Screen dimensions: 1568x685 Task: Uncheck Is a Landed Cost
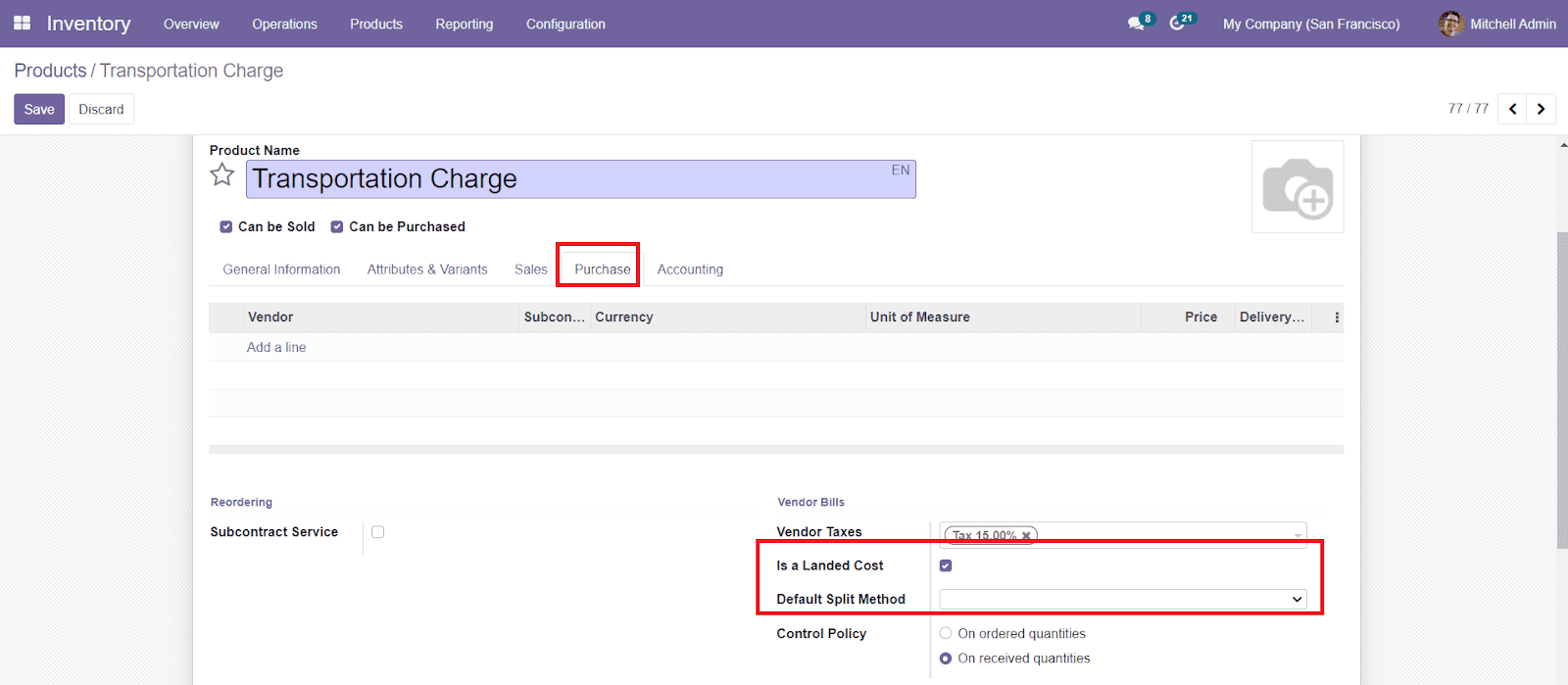(x=946, y=565)
